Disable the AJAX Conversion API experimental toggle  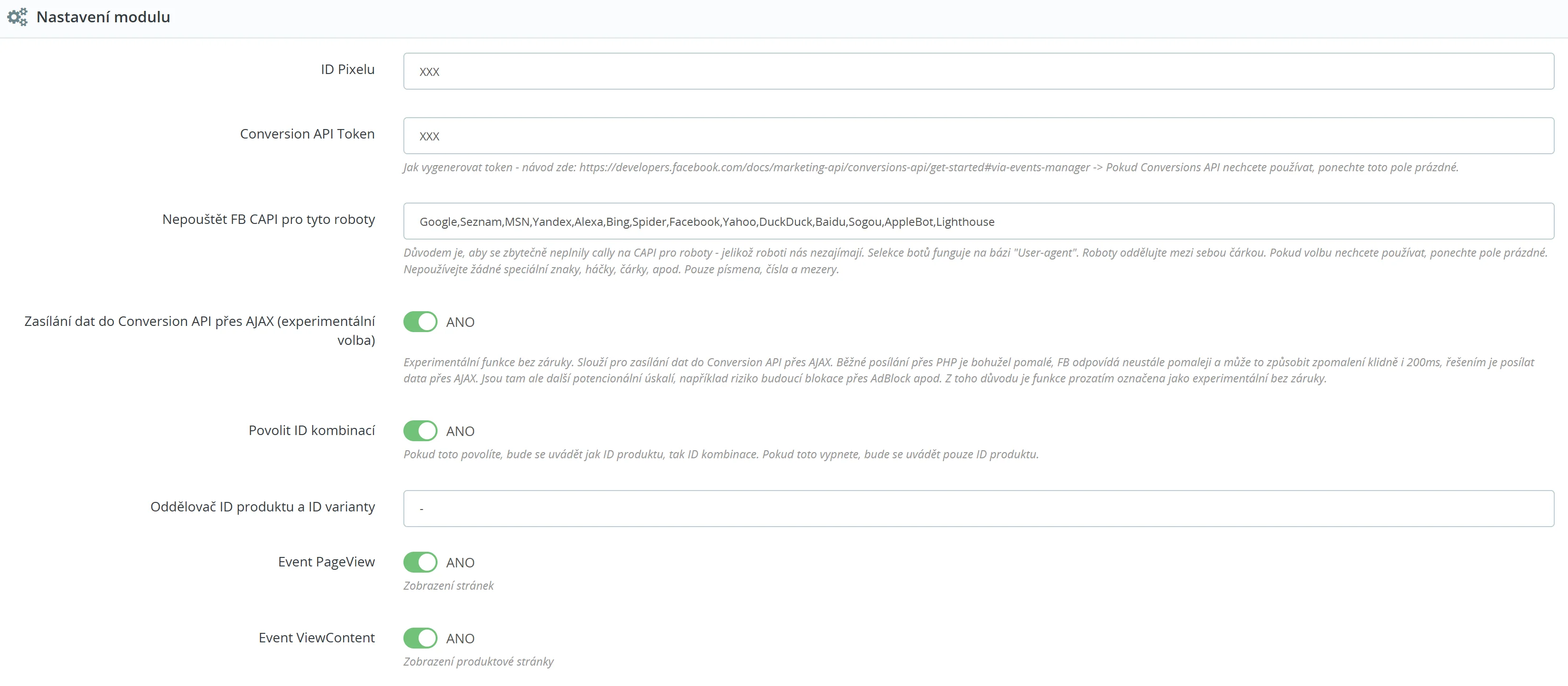pos(420,322)
